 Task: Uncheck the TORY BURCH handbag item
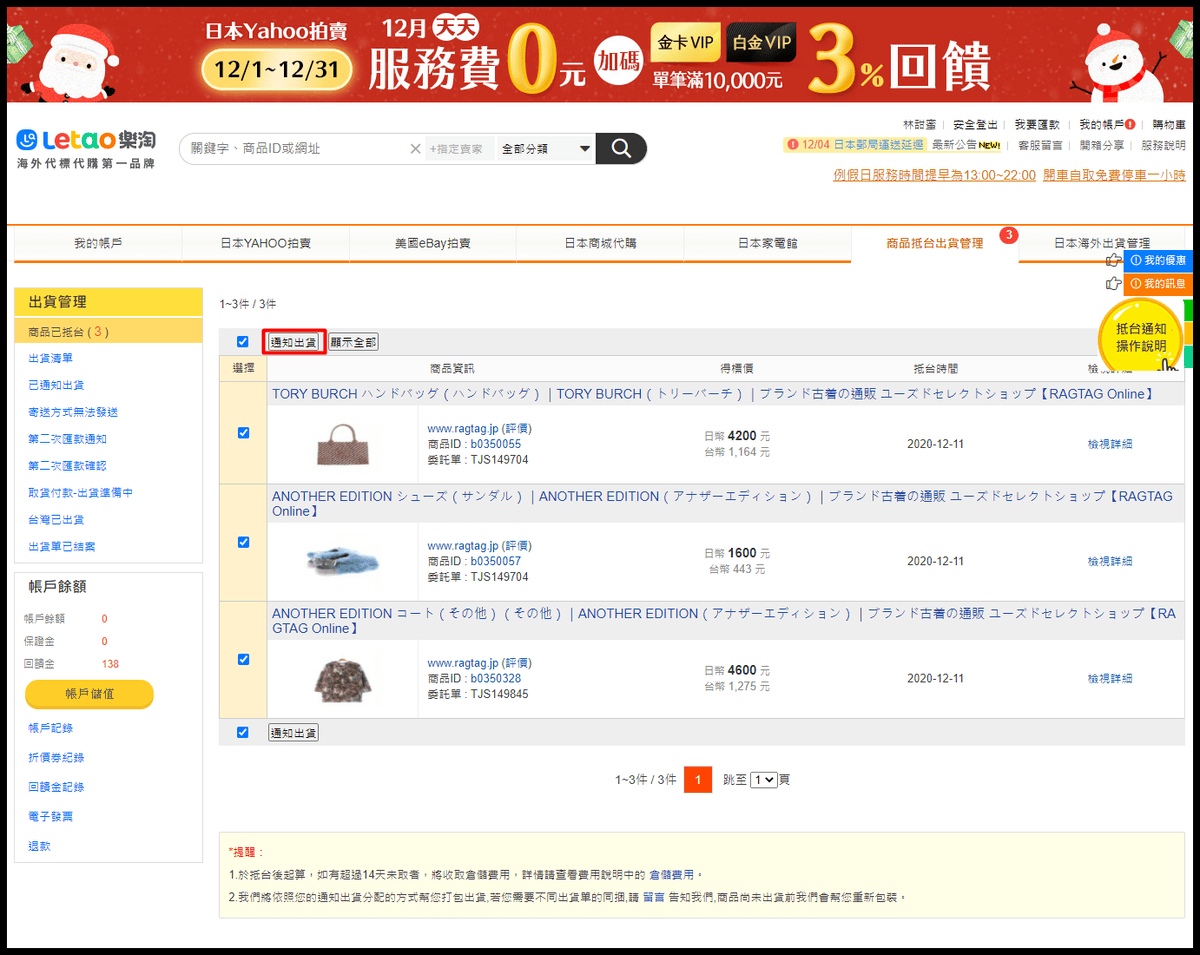[242, 432]
